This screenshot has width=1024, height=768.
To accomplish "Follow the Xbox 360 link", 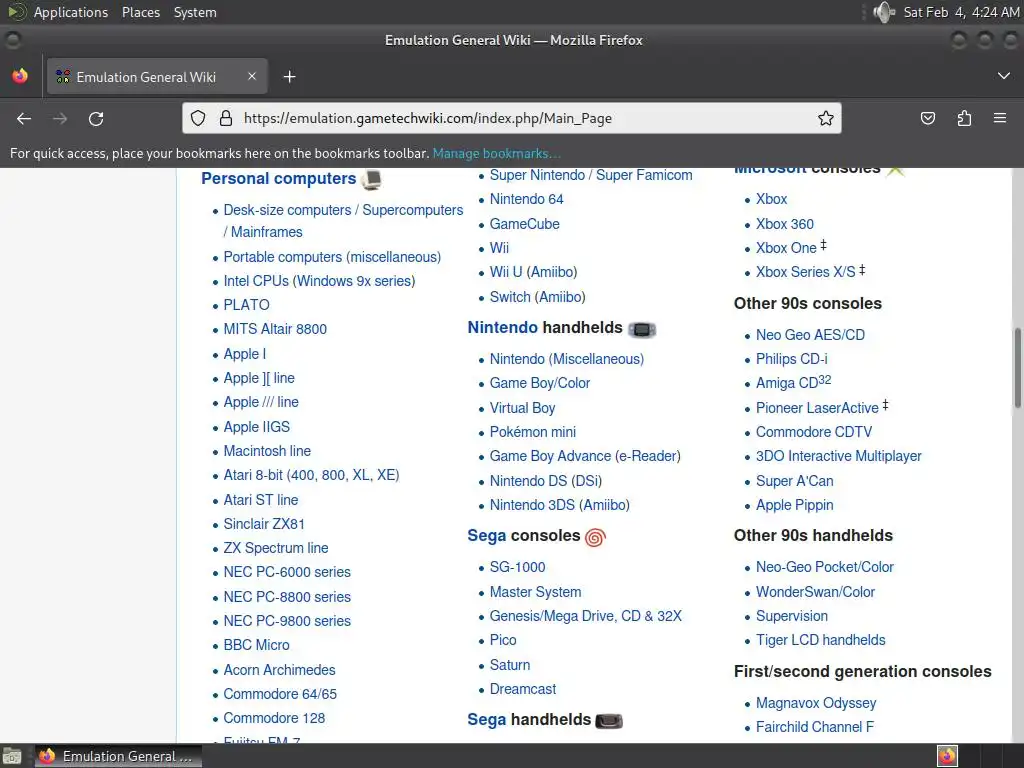I will [784, 224].
